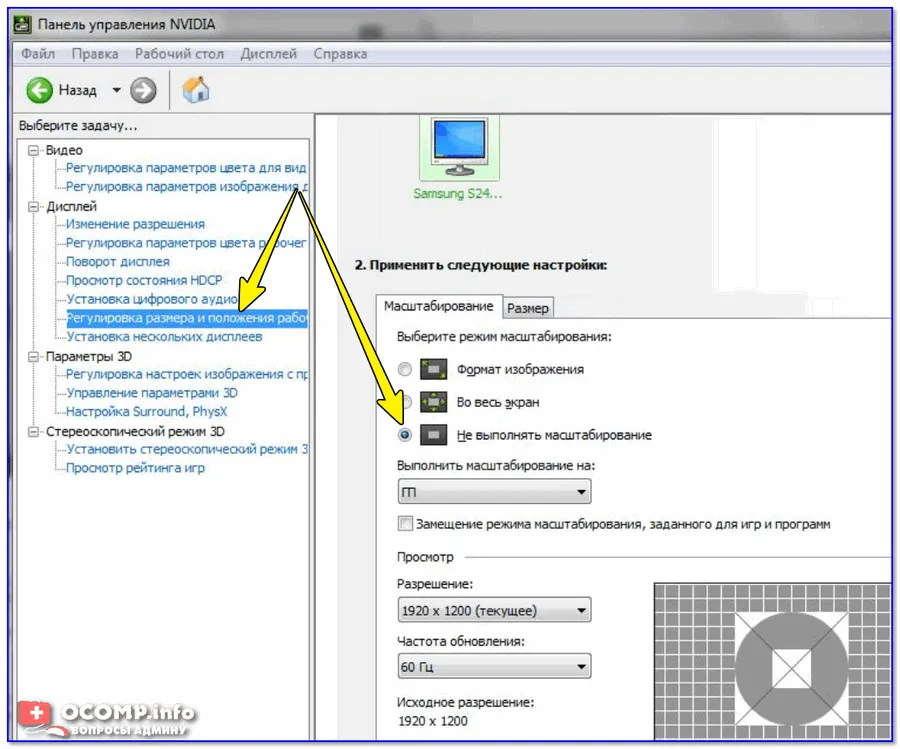Viewport: 900px width, 749px height.
Task: Click the scaling preview test pattern
Action: (x=773, y=661)
